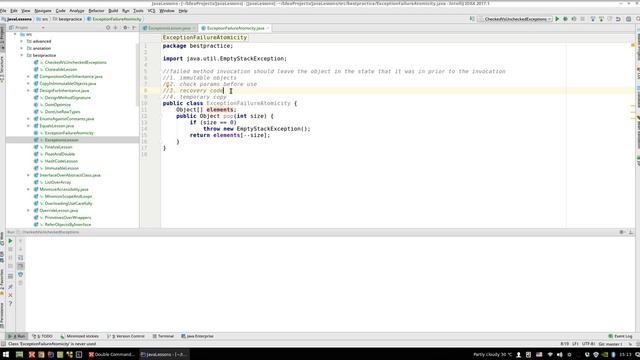Image resolution: width=640 pixels, height=360 pixels.
Task: Open the Navigate menu
Action: (43, 11)
